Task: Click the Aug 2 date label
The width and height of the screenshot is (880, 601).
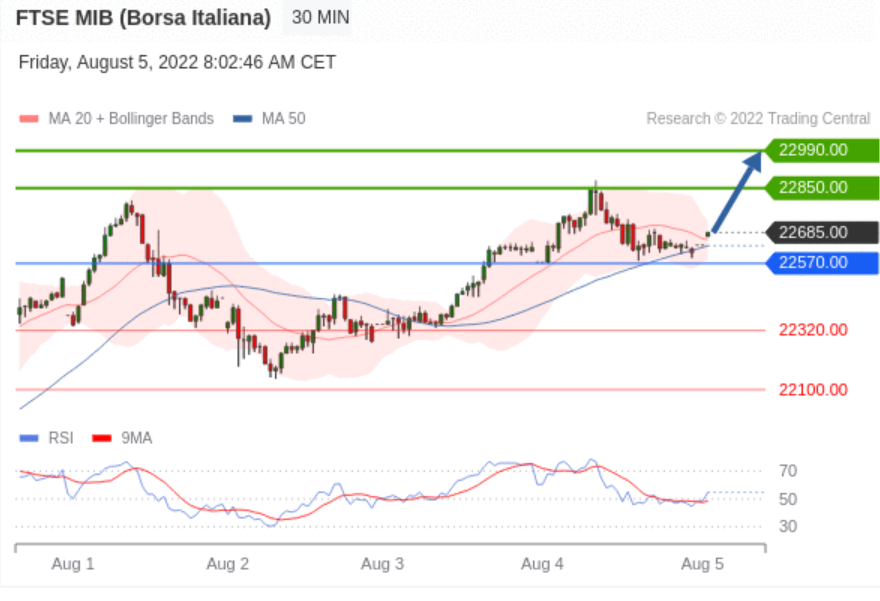Action: 227,564
